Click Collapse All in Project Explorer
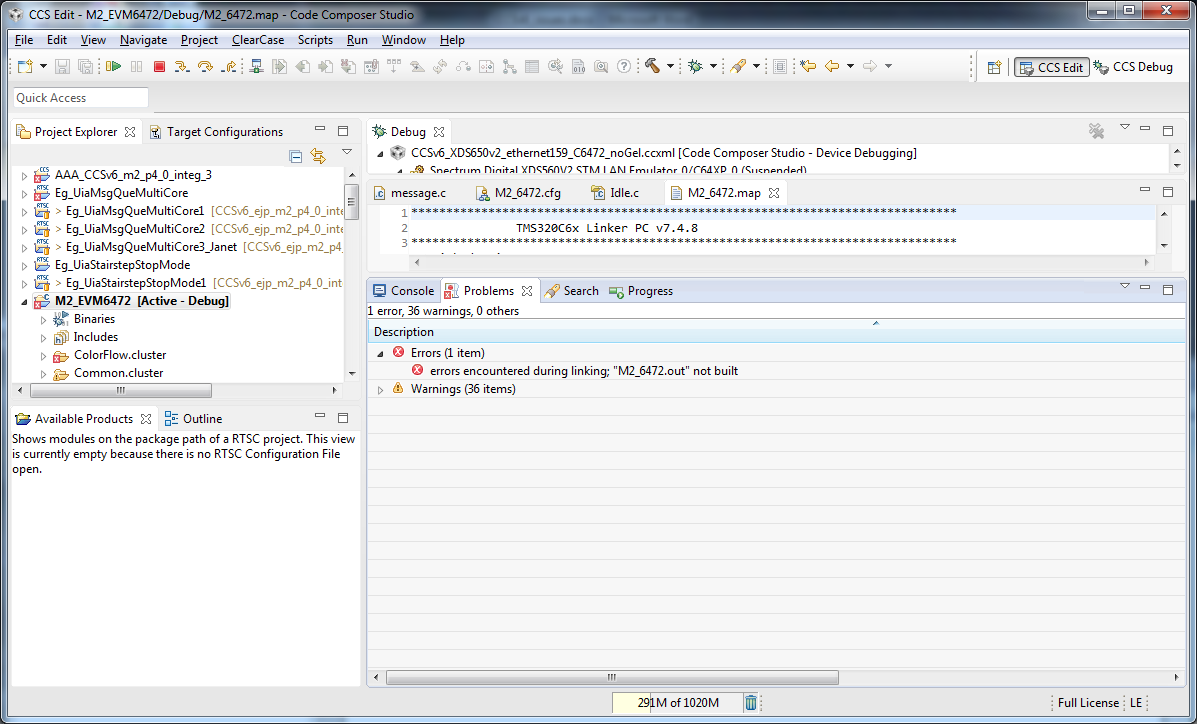 [296, 157]
